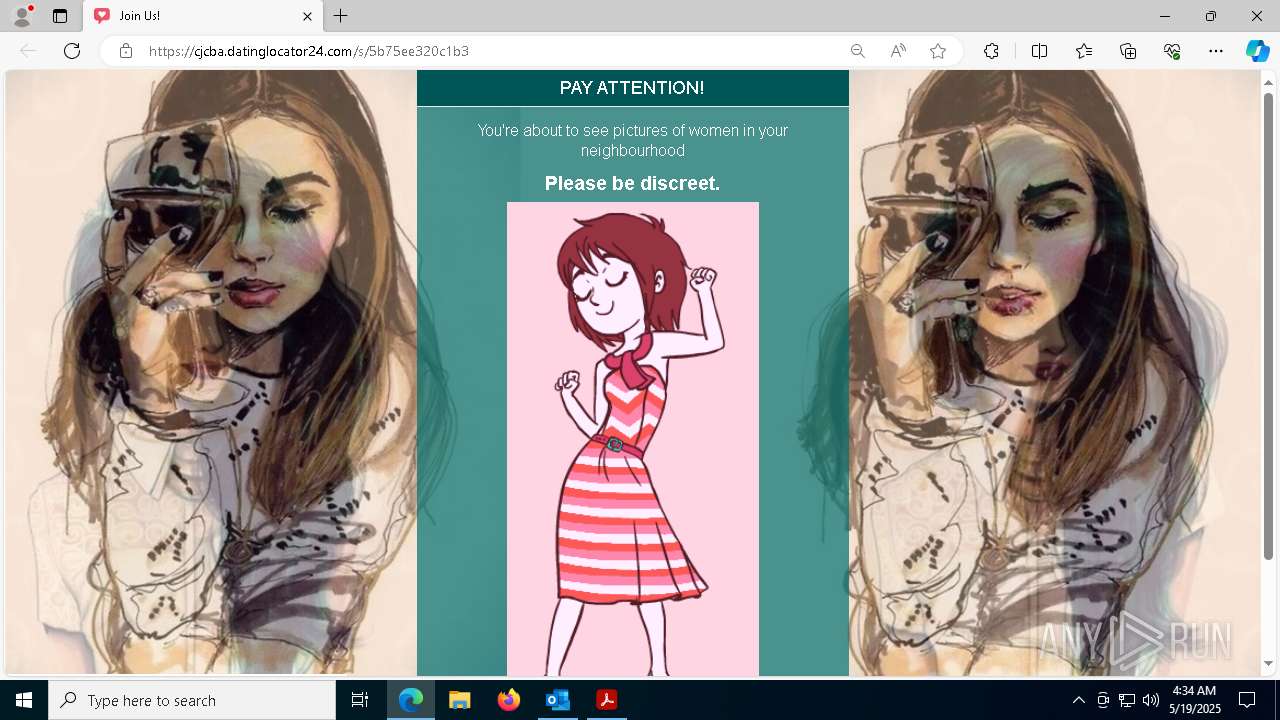
Task: Open the browser profile icon
Action: [22, 16]
